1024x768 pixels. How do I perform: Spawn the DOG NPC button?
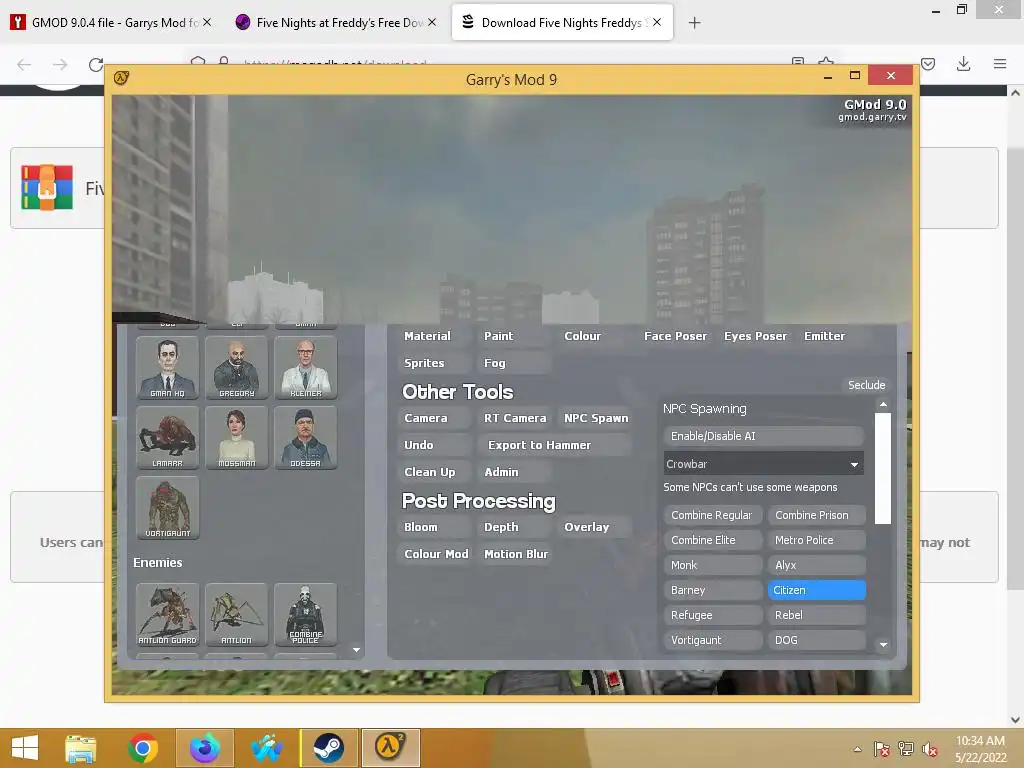pos(816,640)
